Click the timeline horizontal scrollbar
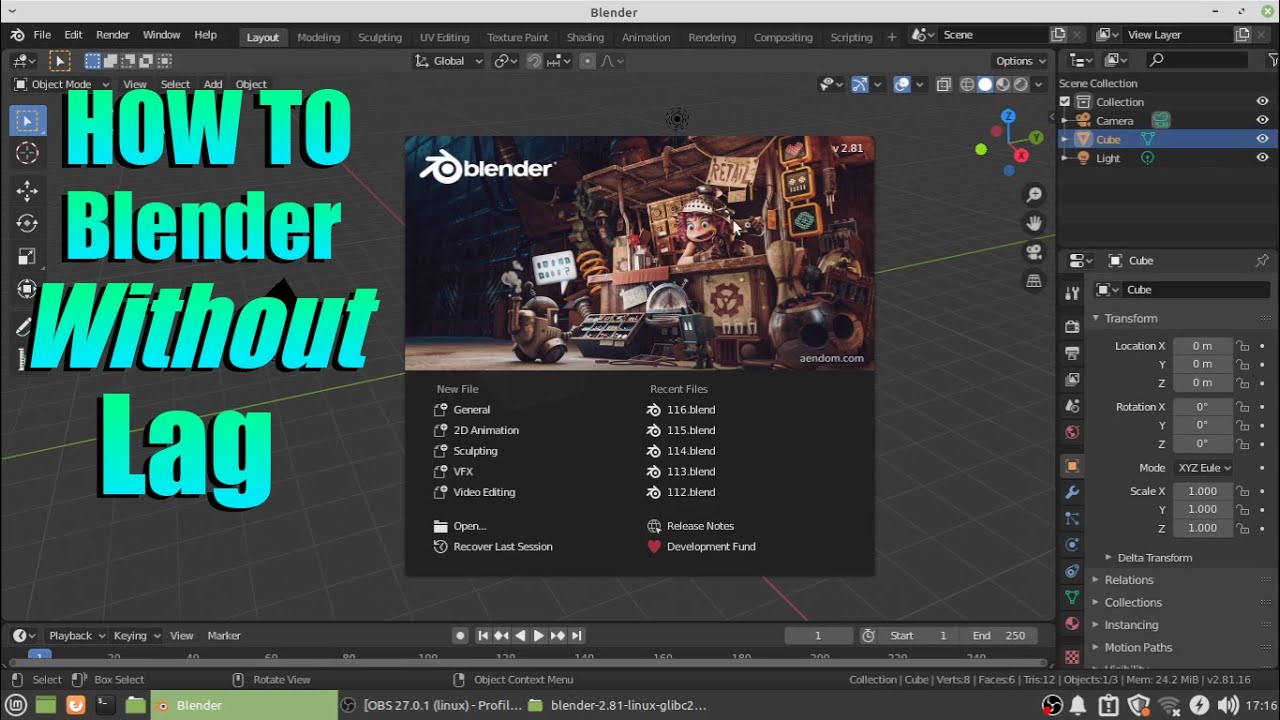 tap(528, 663)
